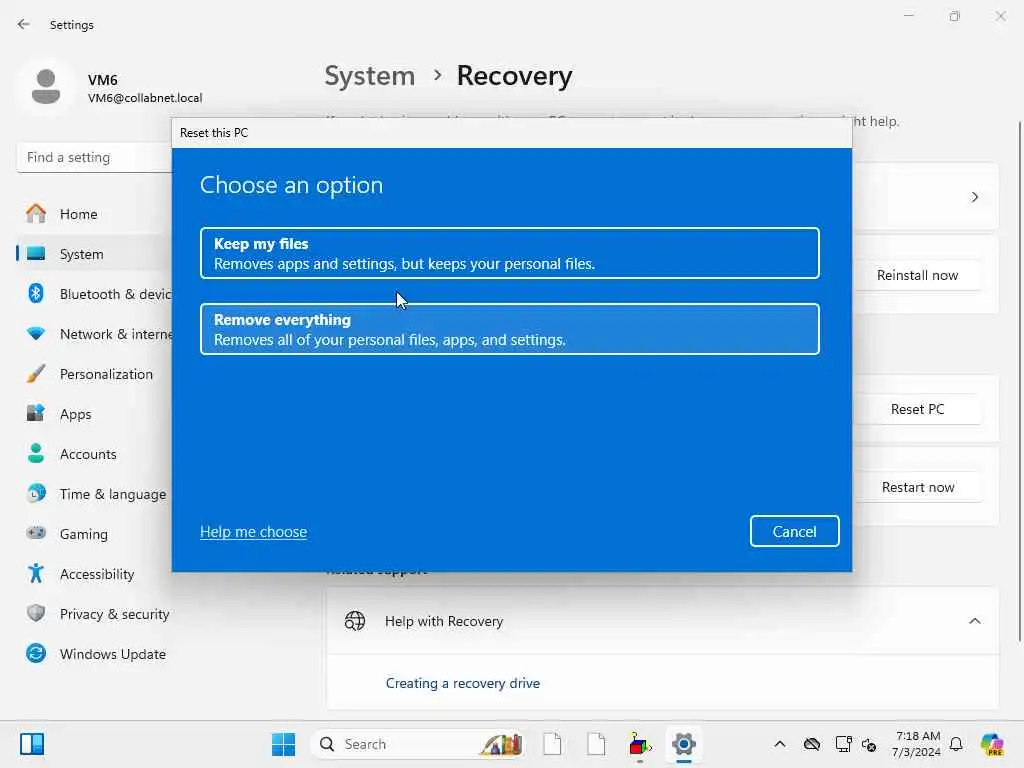The height and width of the screenshot is (768, 1024).
Task: Click the Apps icon in sidebar
Action: [36, 413]
